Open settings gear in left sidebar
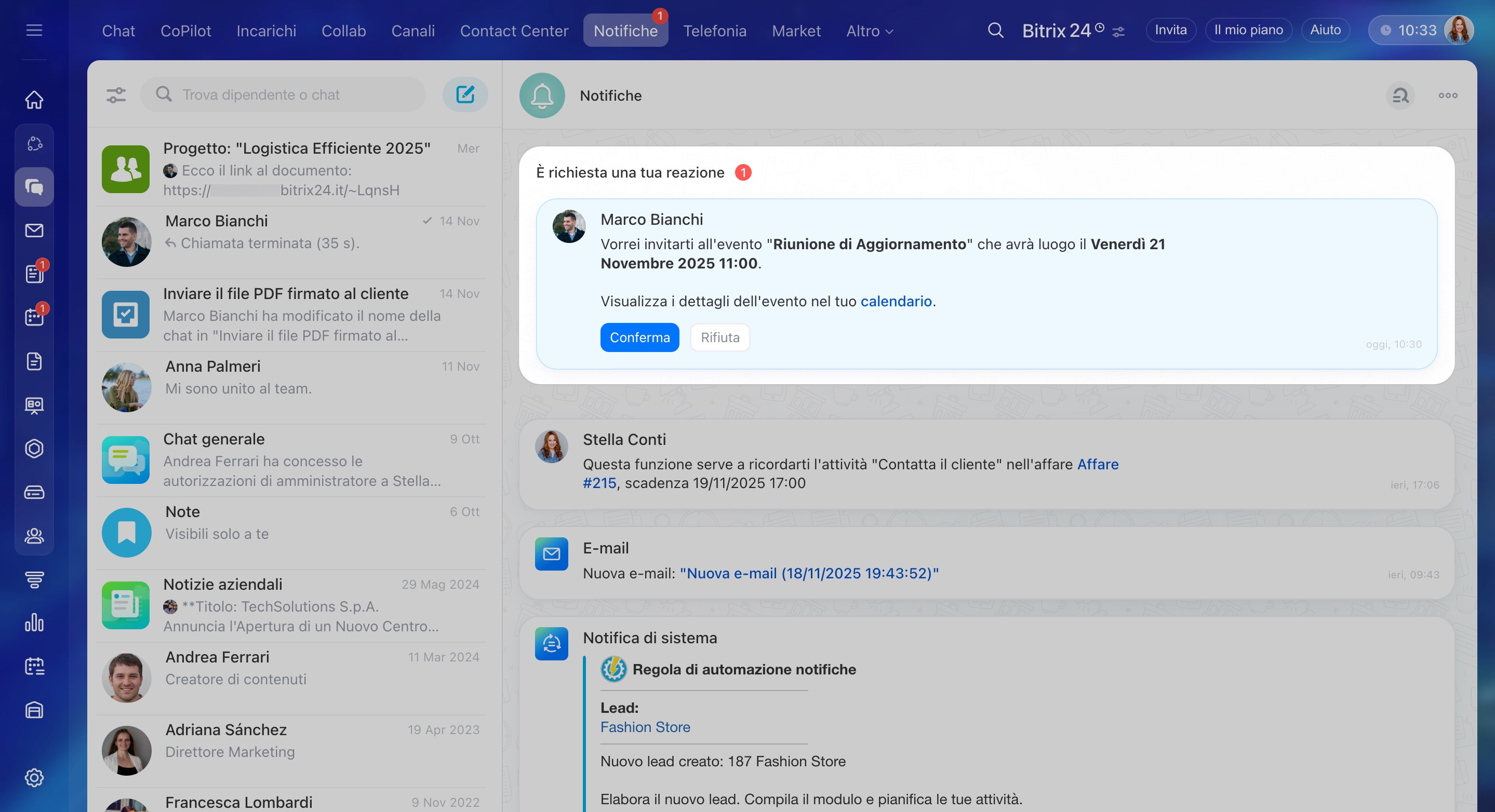The height and width of the screenshot is (812, 1495). pos(34,777)
